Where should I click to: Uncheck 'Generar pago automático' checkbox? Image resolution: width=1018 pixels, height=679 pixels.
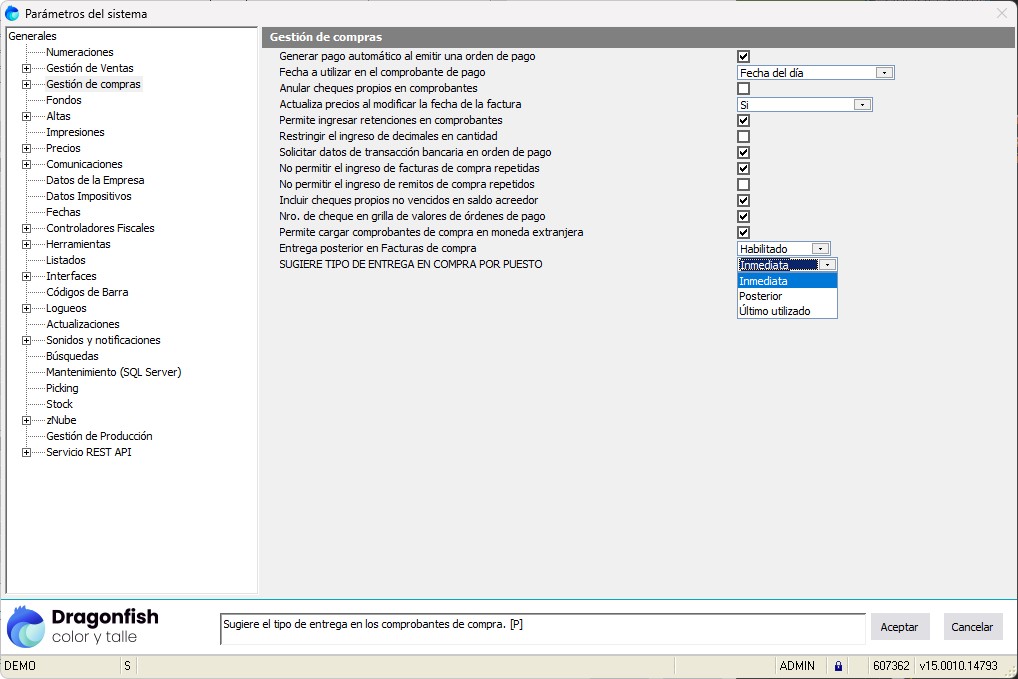click(743, 57)
